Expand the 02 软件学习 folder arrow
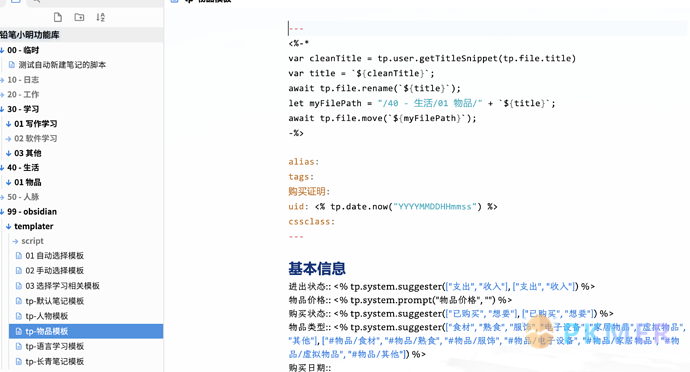 [8, 138]
